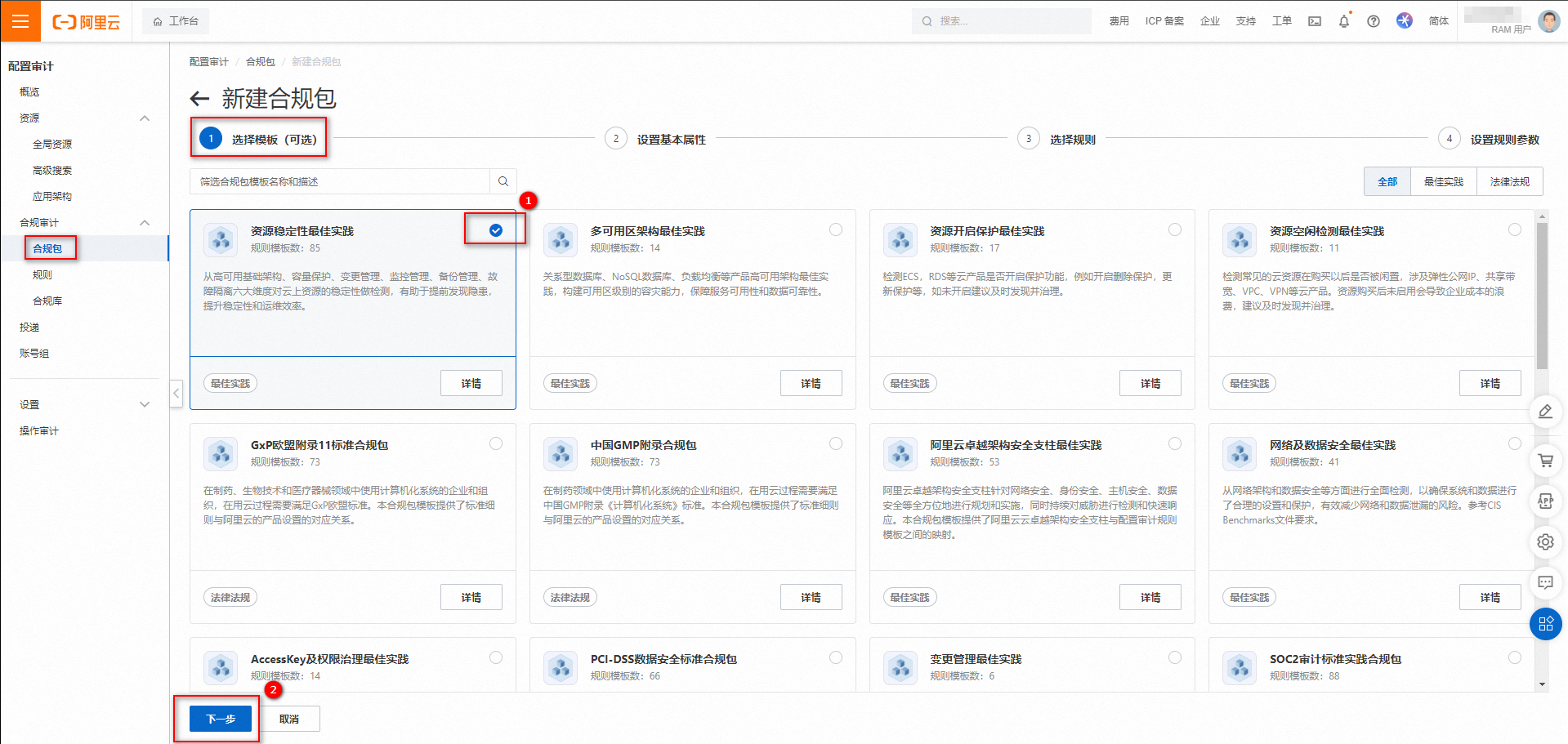
Task: Select the 阿里云卓越架构安全支柱最佳实践 radio button
Action: [1174, 443]
